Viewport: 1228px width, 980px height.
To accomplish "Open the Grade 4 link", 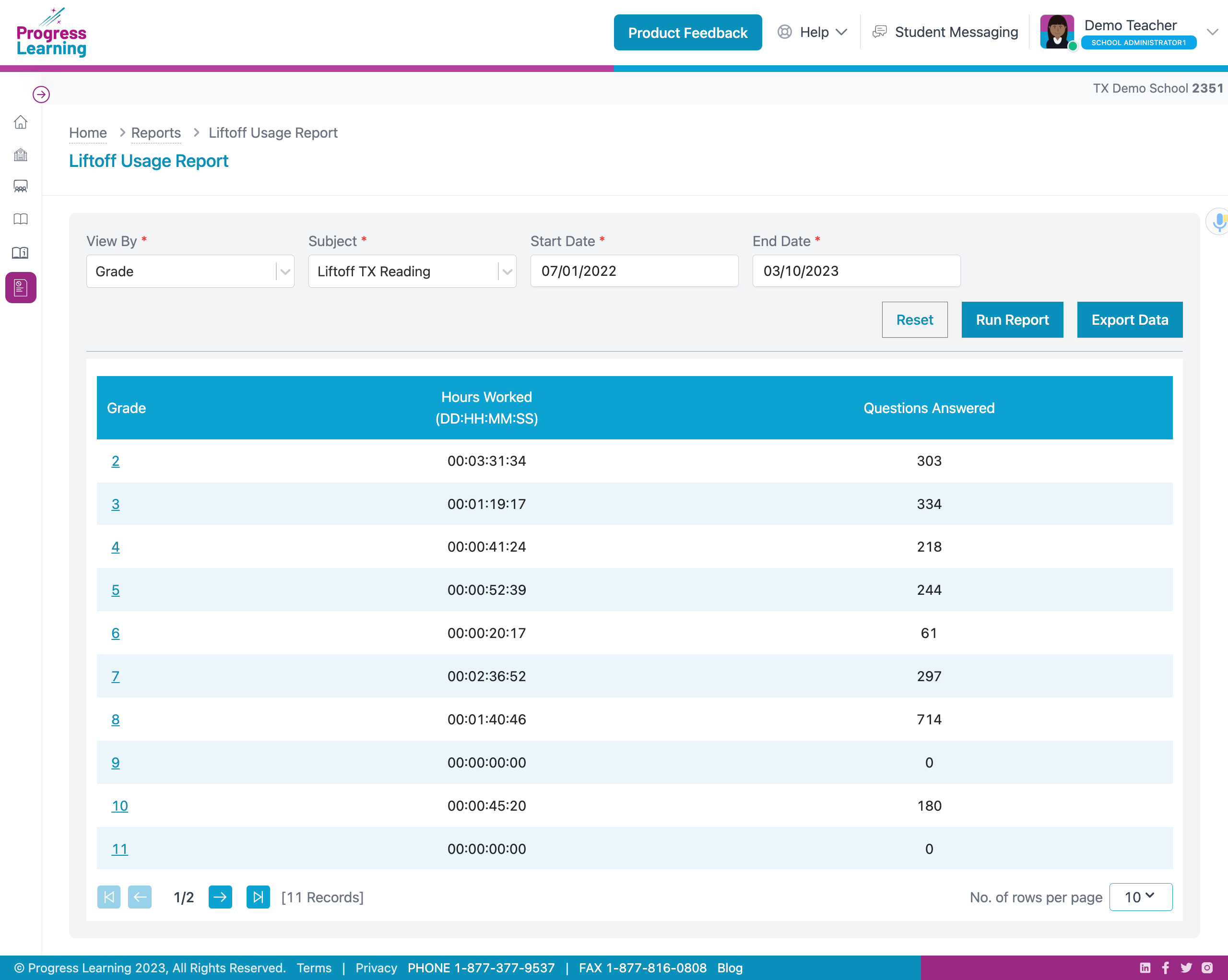I will click(x=116, y=547).
